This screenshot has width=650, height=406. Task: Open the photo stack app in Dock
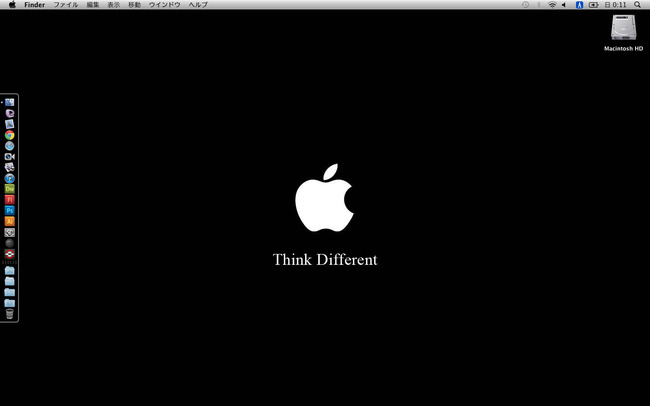pyautogui.click(x=10, y=167)
